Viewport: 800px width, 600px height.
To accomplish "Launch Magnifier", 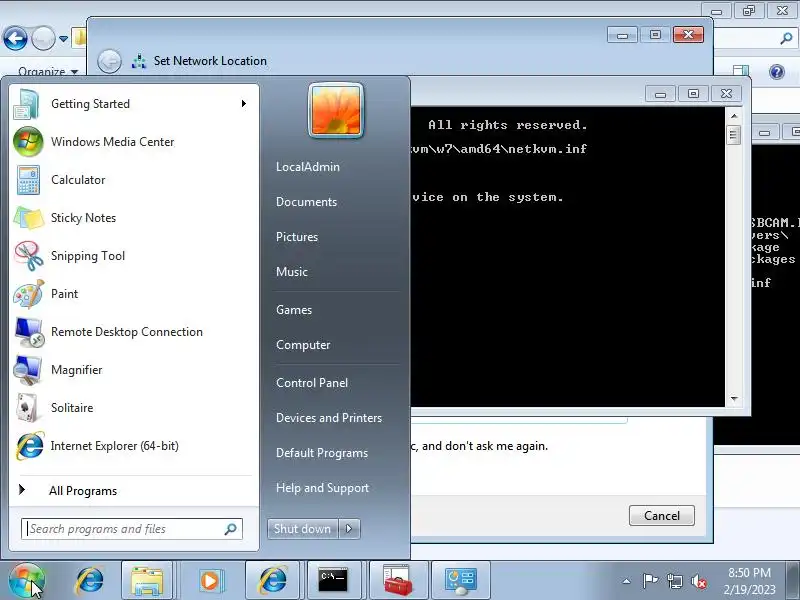I will tap(134, 370).
